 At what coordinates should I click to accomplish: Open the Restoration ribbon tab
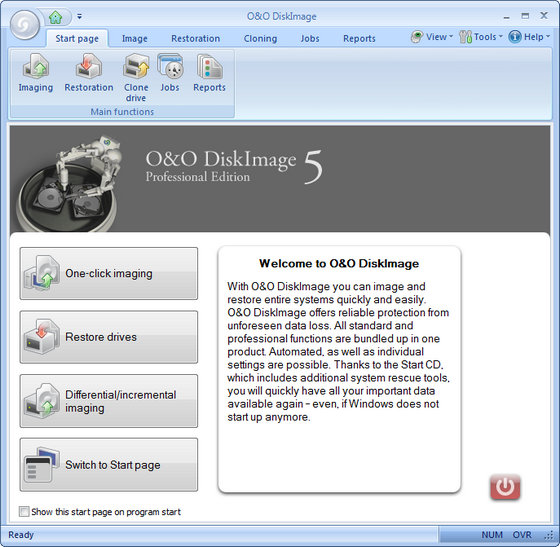click(x=196, y=39)
